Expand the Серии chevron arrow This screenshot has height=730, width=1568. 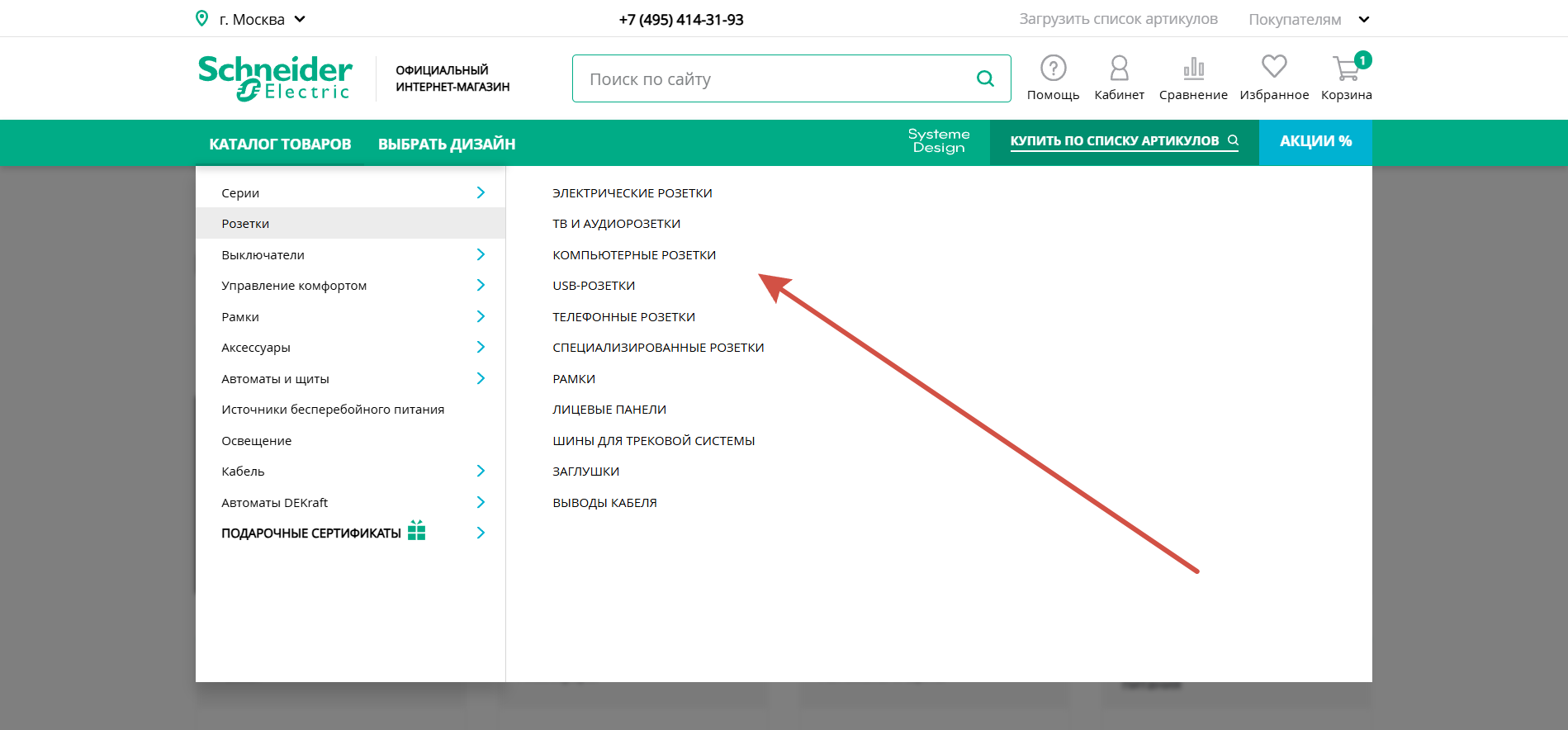481,192
